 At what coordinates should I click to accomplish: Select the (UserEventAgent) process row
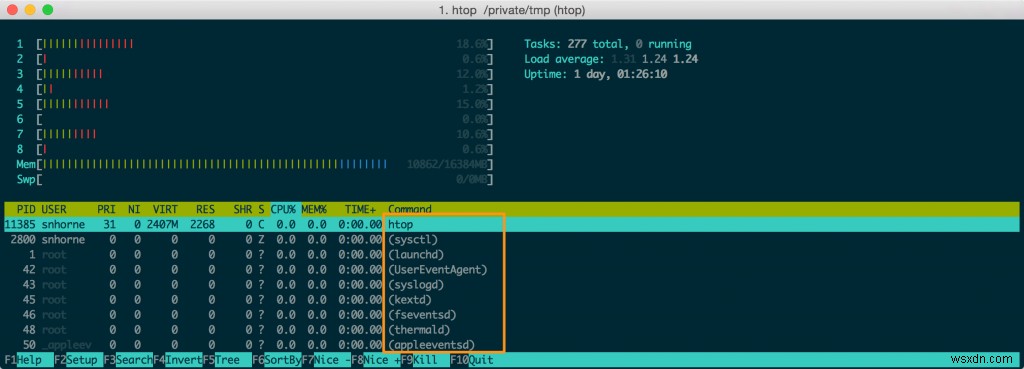coord(512,270)
